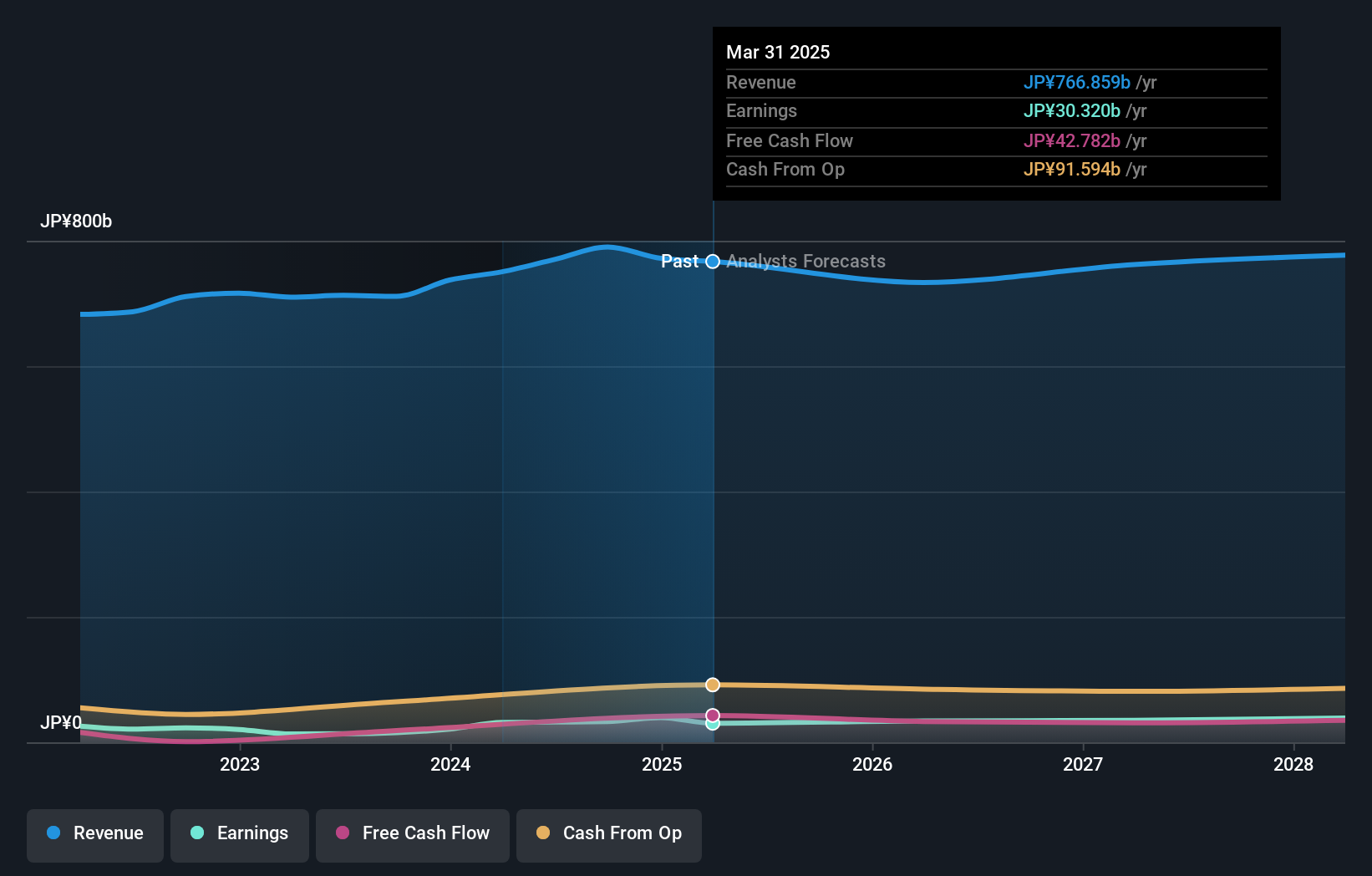The height and width of the screenshot is (876, 1372).
Task: Click the Earnings data point marker
Action: coord(713,724)
